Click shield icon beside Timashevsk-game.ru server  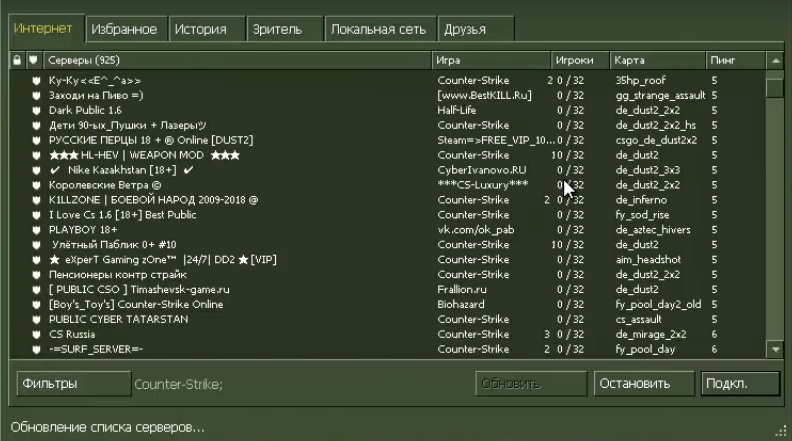coord(36,290)
